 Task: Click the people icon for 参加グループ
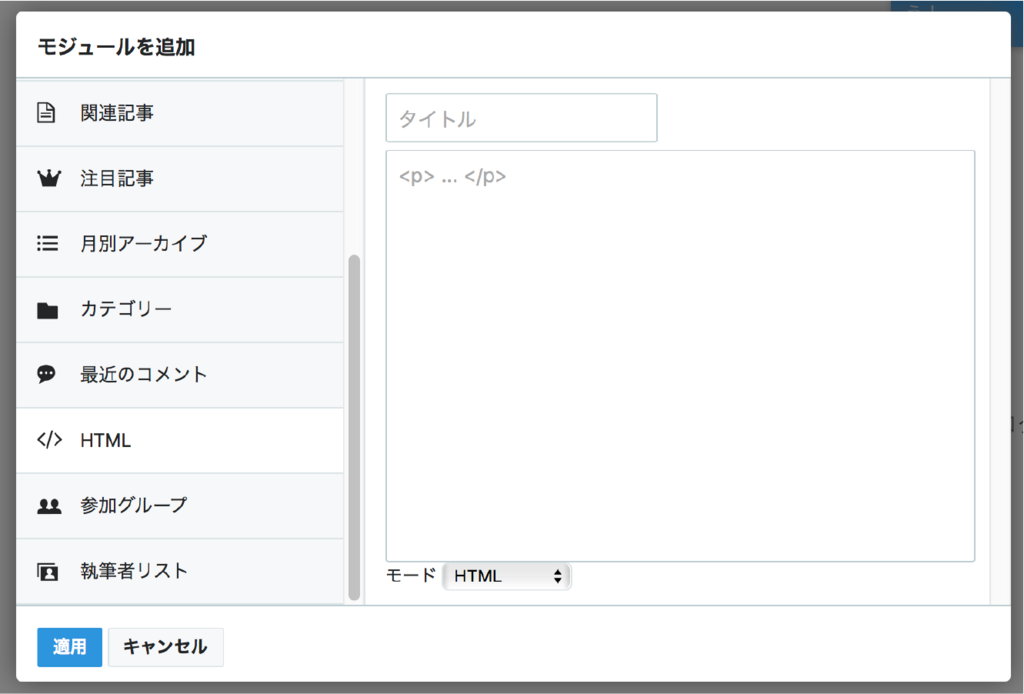point(49,505)
